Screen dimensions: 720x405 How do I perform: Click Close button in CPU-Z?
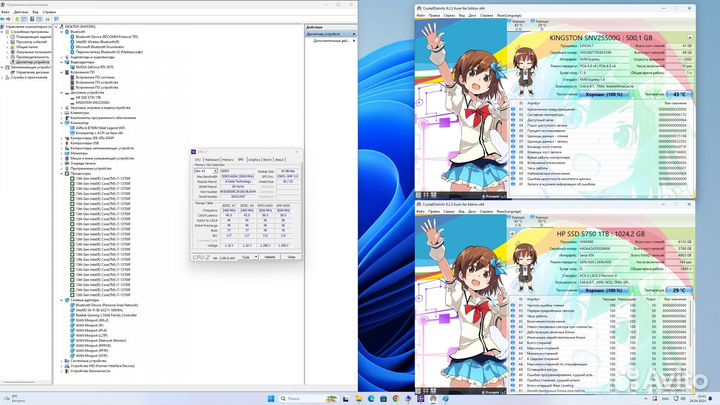(x=291, y=257)
